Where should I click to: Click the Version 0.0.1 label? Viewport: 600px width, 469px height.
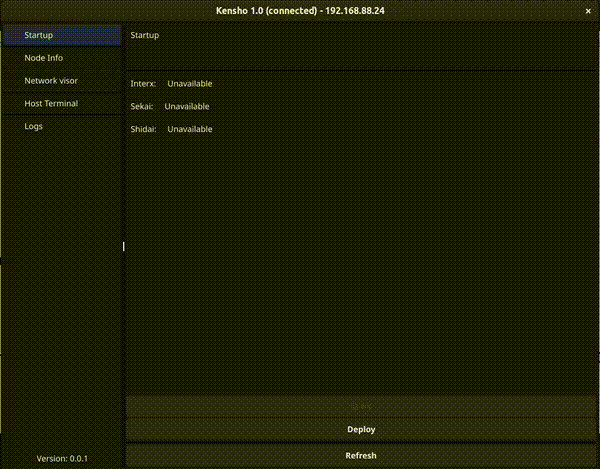62,458
